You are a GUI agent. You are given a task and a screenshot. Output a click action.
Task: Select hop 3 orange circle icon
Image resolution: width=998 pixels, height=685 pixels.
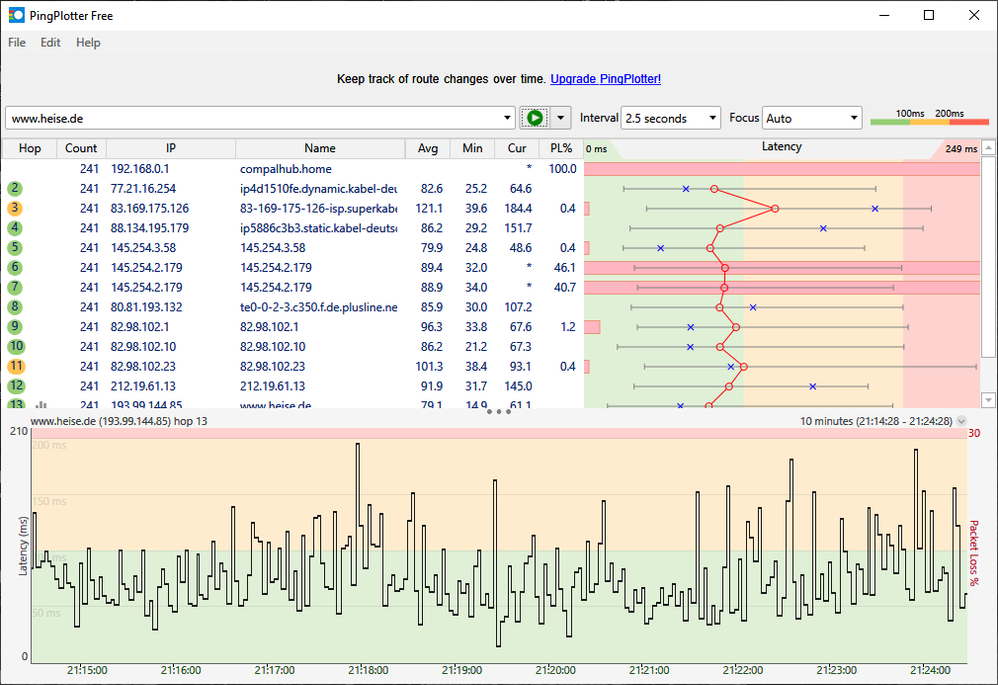[x=15, y=208]
